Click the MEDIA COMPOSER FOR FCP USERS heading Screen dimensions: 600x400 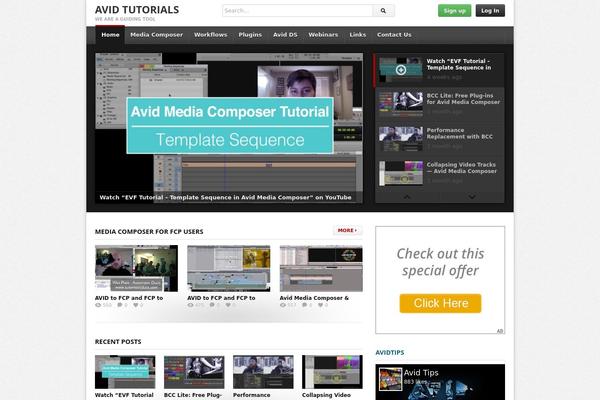(x=149, y=232)
